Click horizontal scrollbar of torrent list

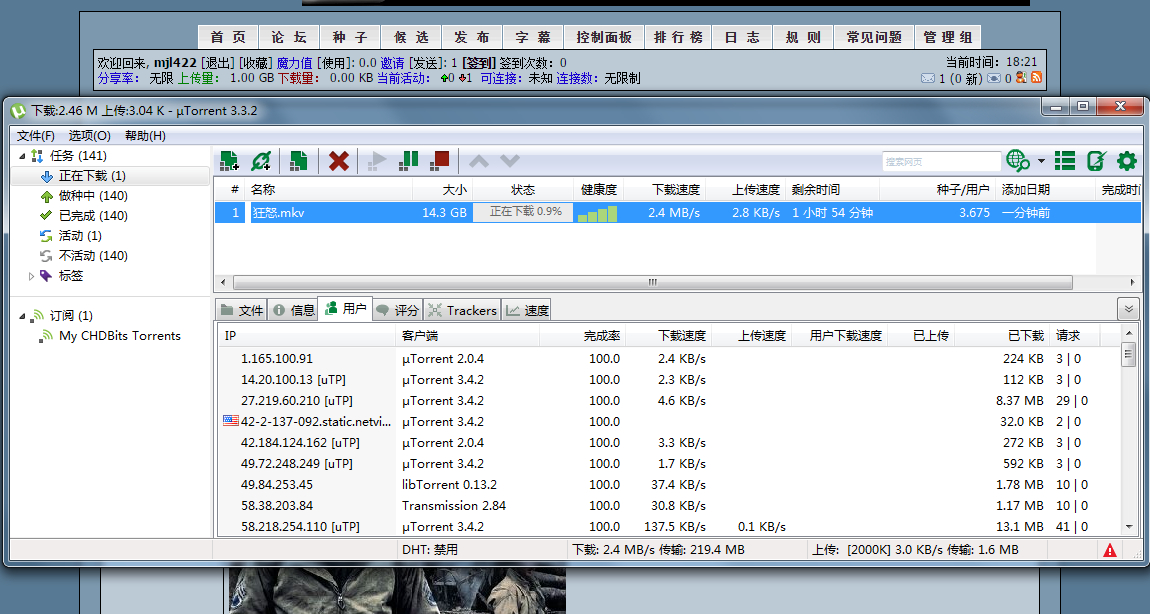point(652,282)
